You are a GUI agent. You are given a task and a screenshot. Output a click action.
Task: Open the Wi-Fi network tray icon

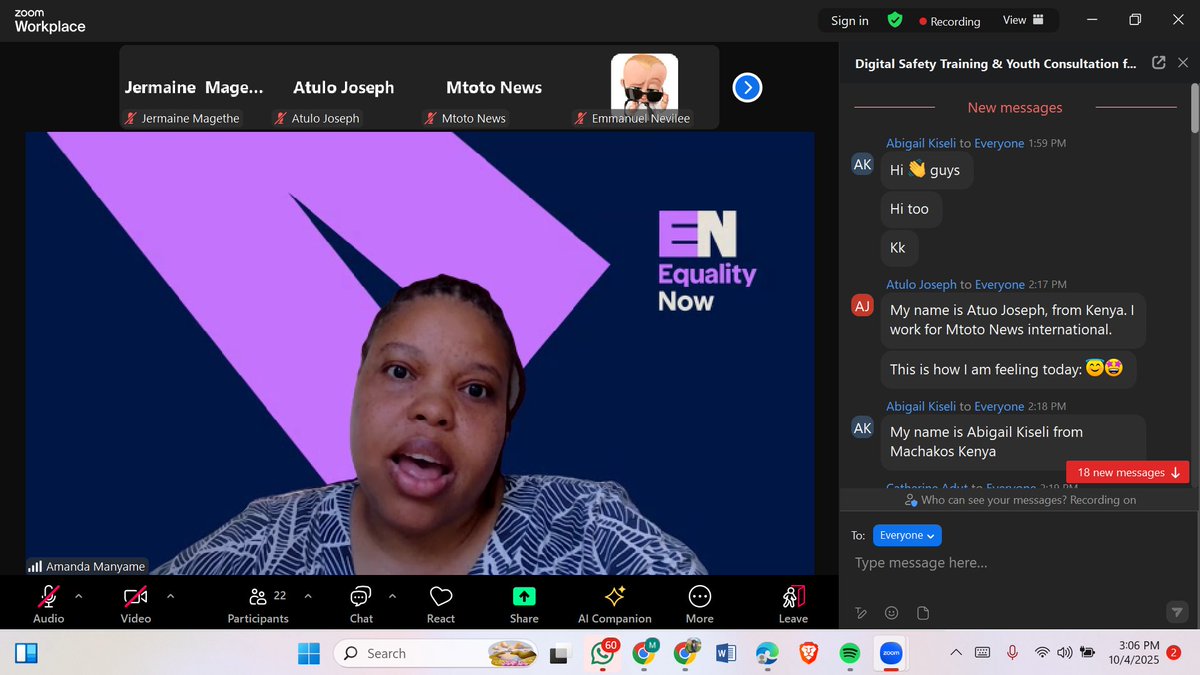1042,653
